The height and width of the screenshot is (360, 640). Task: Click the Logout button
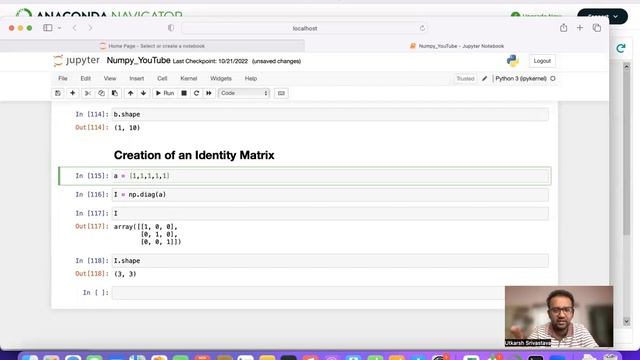tap(542, 61)
